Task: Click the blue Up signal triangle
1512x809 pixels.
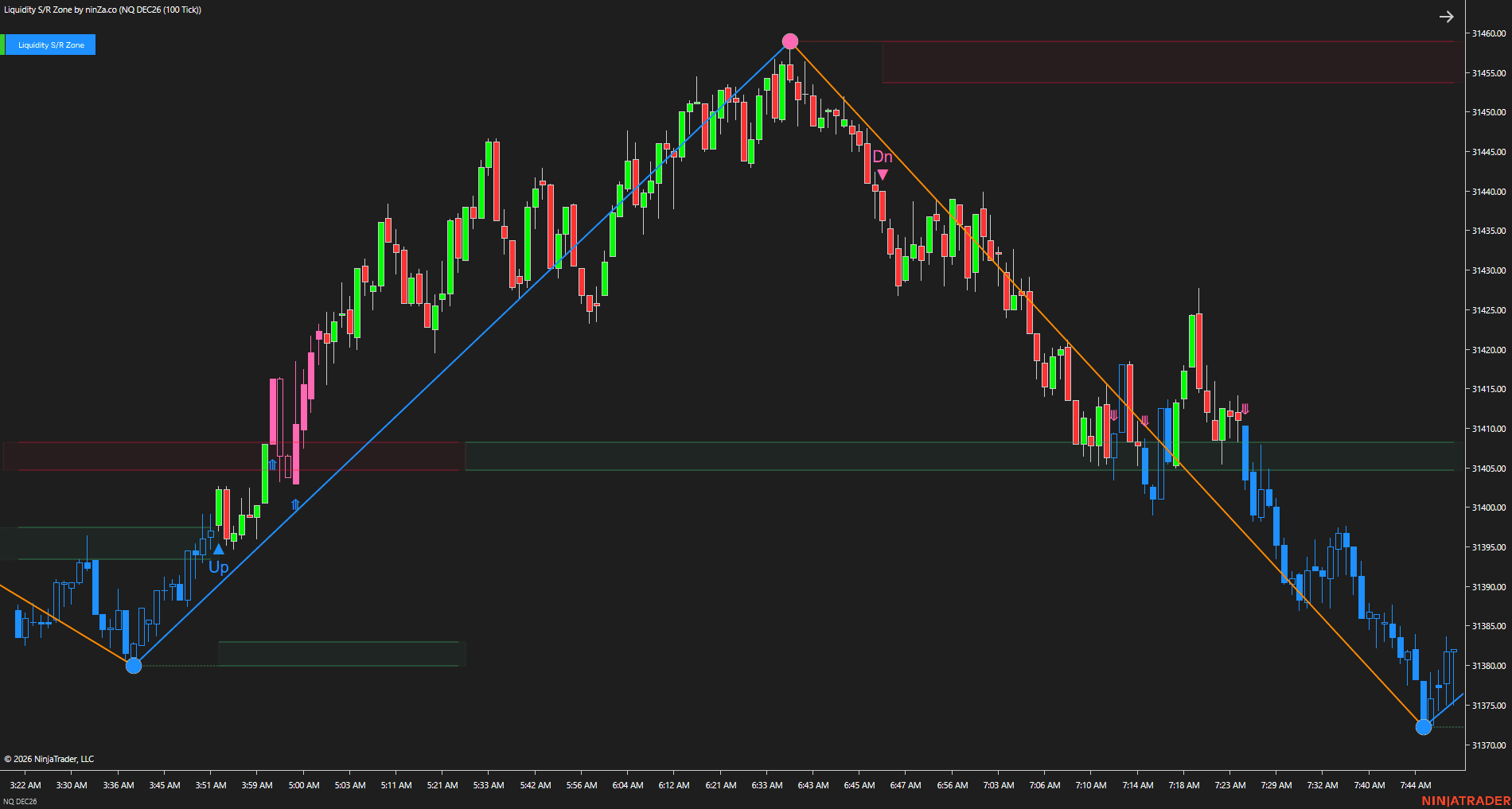Action: point(219,549)
